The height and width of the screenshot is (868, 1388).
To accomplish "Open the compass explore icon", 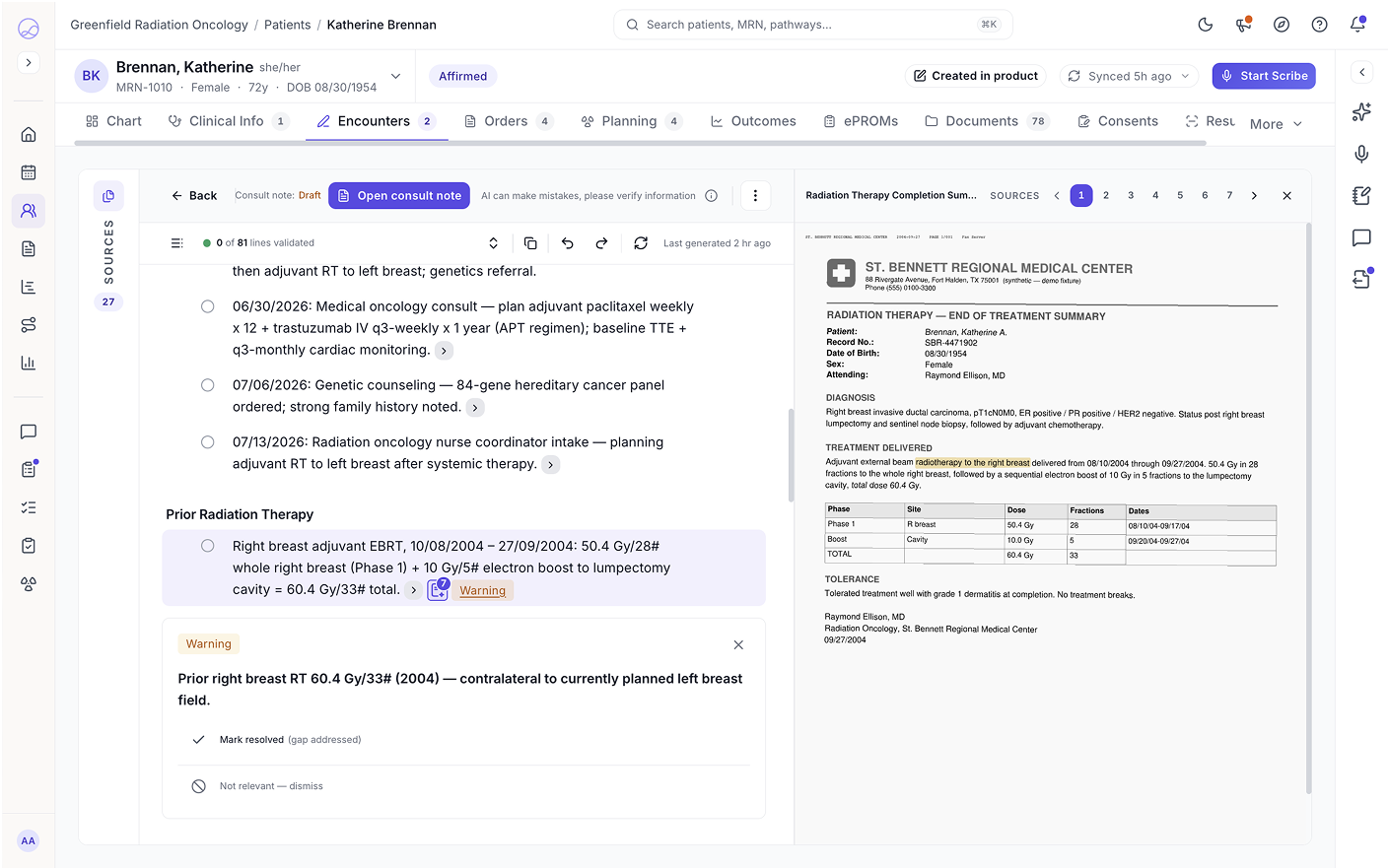I will point(1282,25).
